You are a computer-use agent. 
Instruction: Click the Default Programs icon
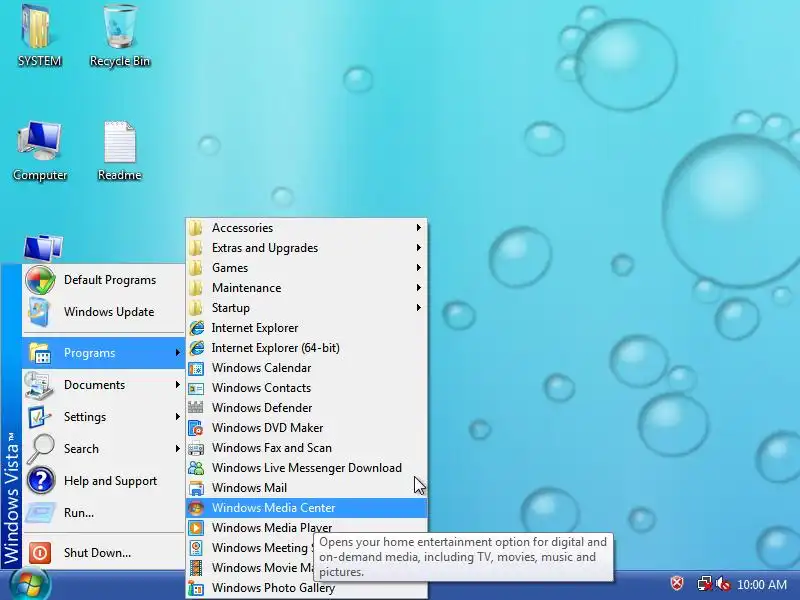click(40, 280)
